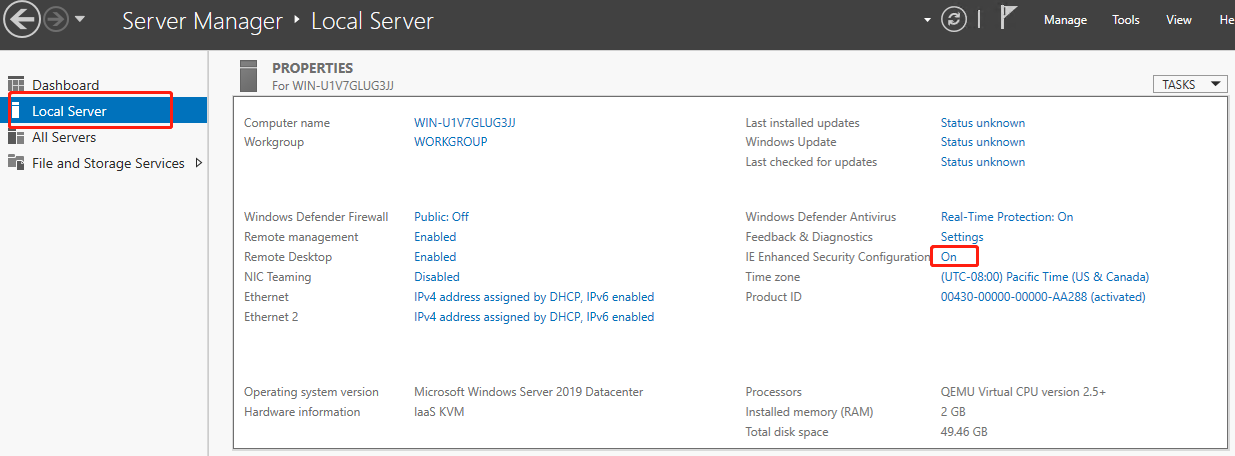The image size is (1235, 456).
Task: Click the Operating system version label
Action: click(311, 392)
